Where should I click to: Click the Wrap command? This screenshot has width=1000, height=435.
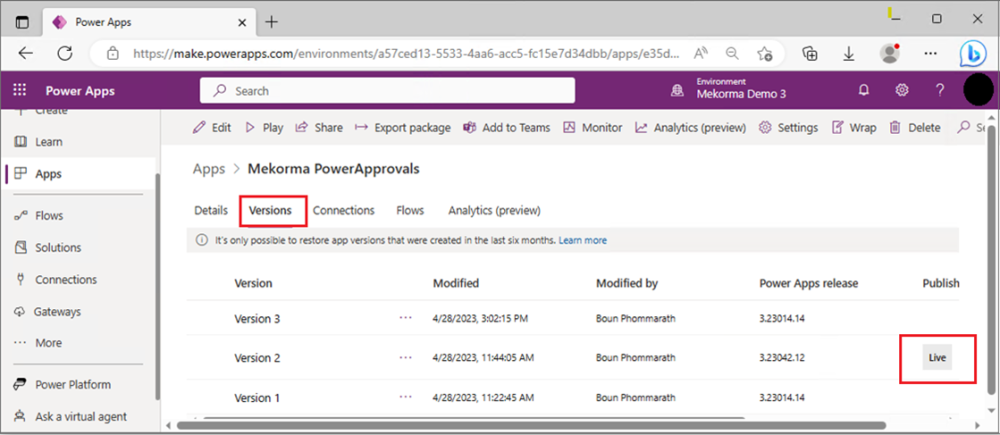(x=854, y=128)
